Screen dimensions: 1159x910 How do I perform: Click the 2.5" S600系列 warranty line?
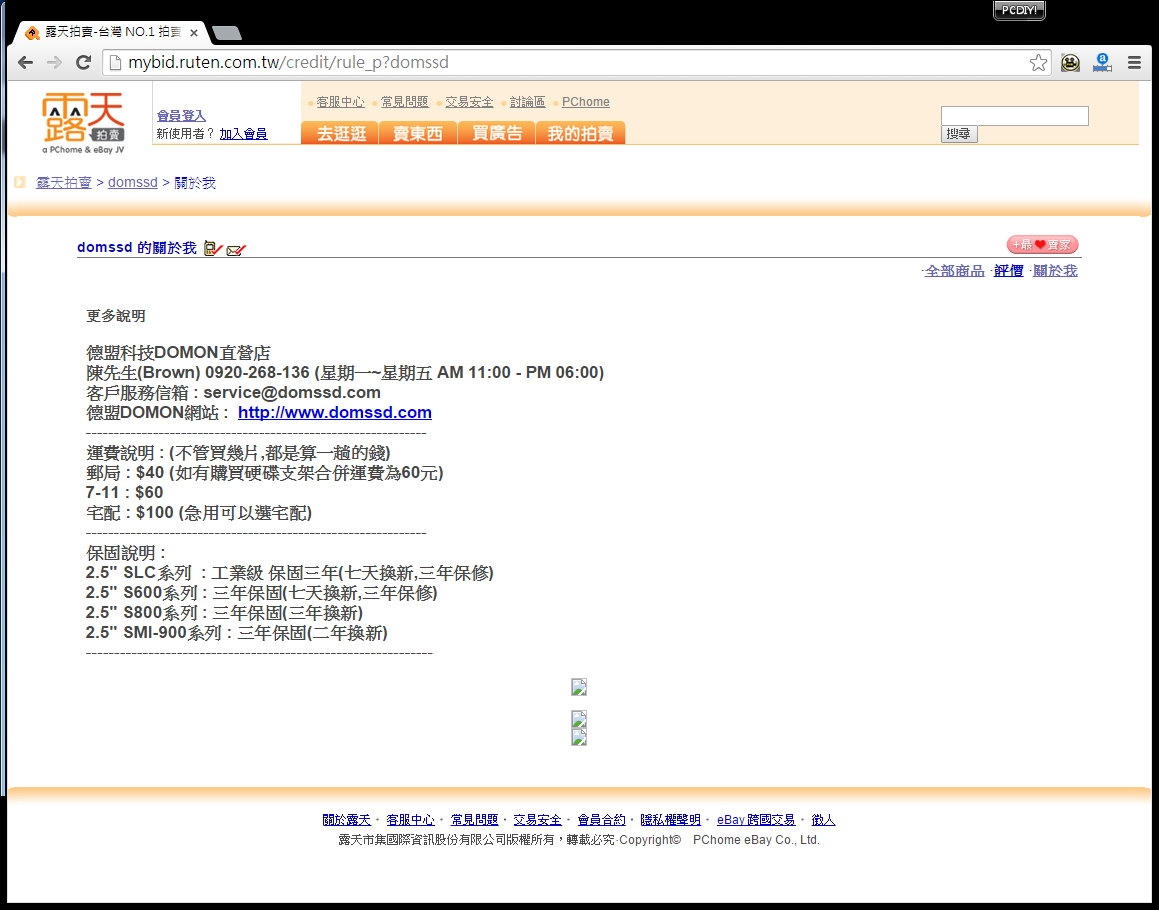tap(262, 593)
